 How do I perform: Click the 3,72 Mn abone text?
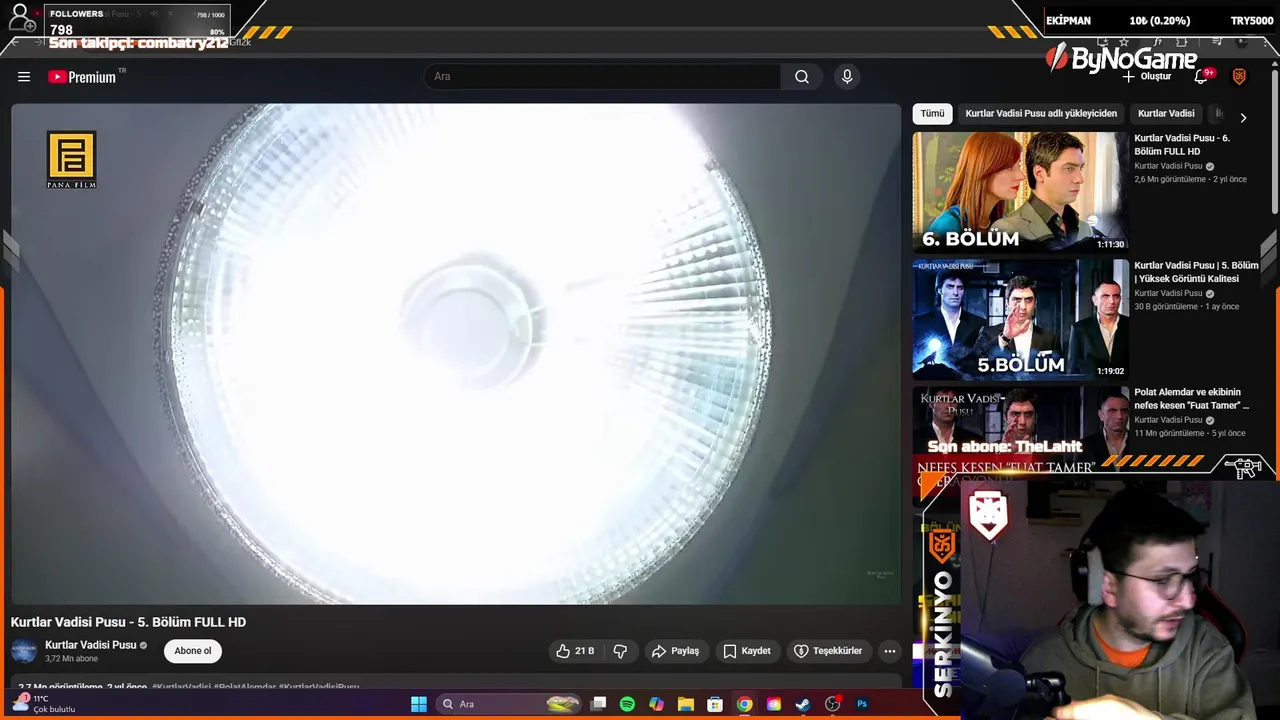[72, 659]
